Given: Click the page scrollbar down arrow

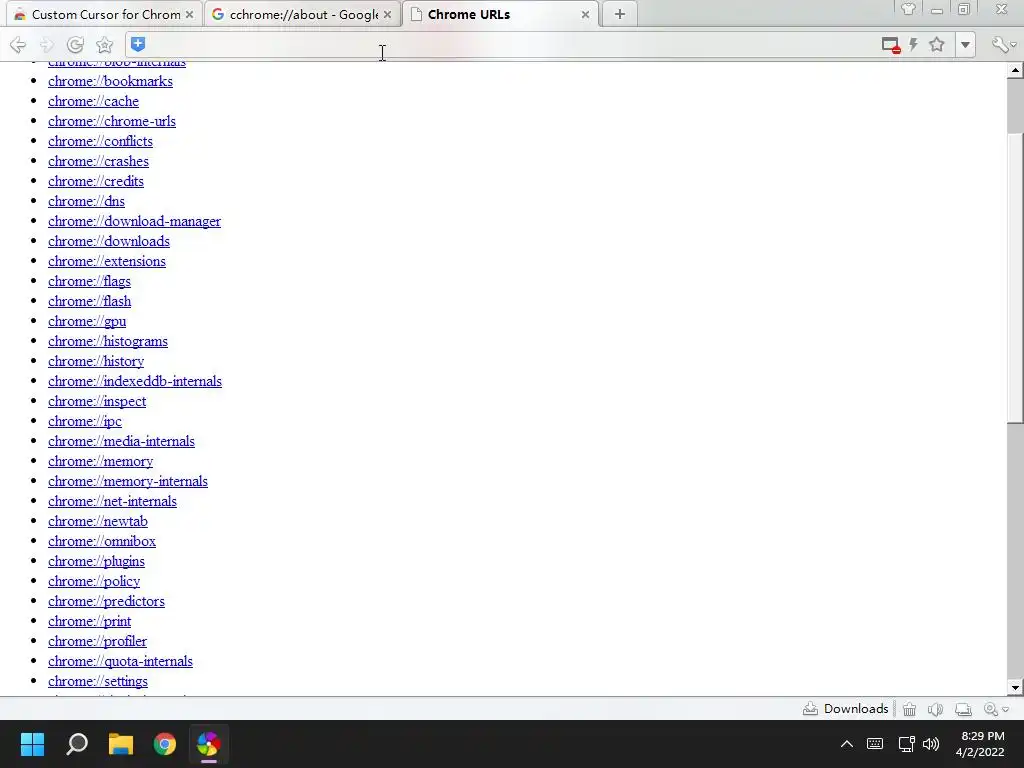Looking at the screenshot, I should pos(1015,687).
